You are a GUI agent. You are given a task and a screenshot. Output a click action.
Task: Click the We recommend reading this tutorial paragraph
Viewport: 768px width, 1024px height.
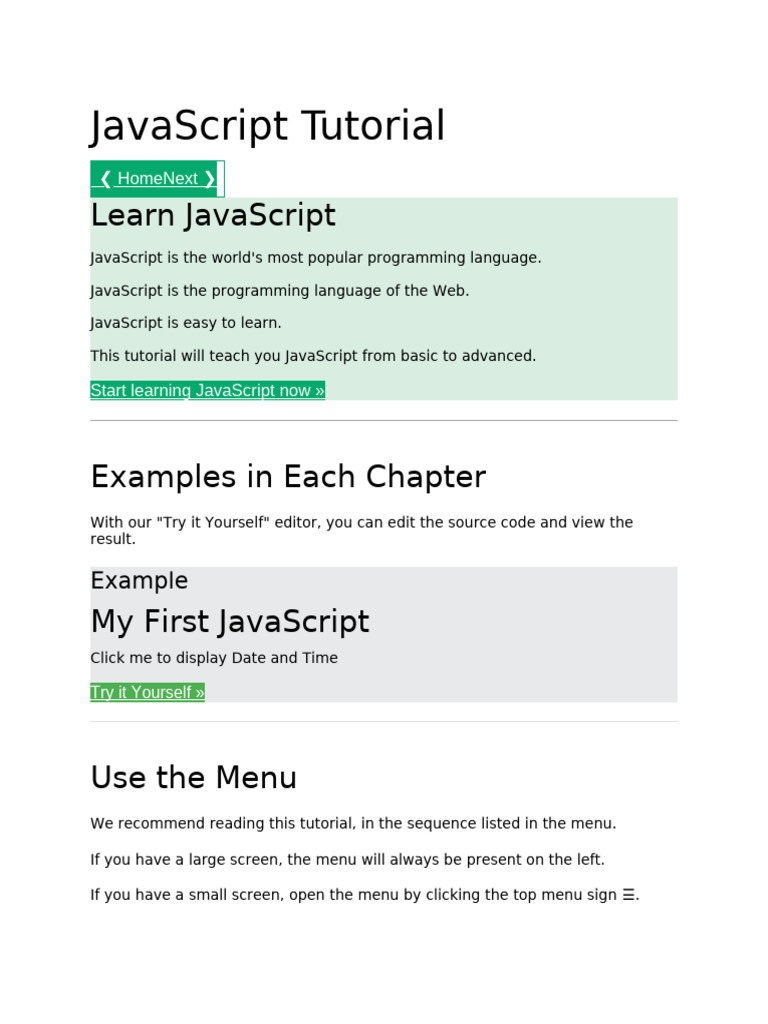tap(353, 824)
